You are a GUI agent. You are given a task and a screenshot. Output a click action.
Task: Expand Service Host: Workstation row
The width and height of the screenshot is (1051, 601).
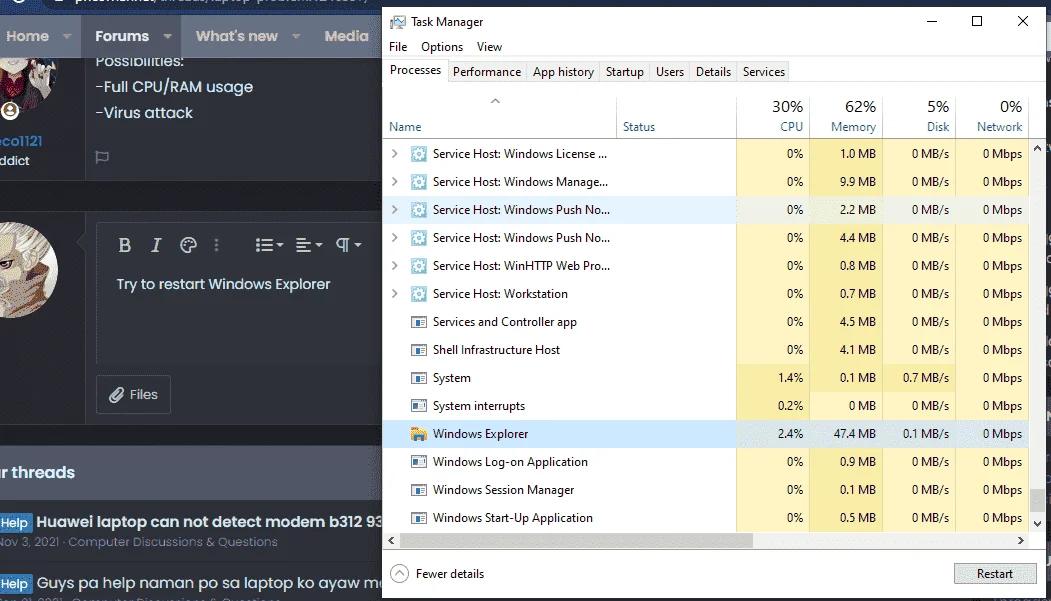[x=395, y=294]
